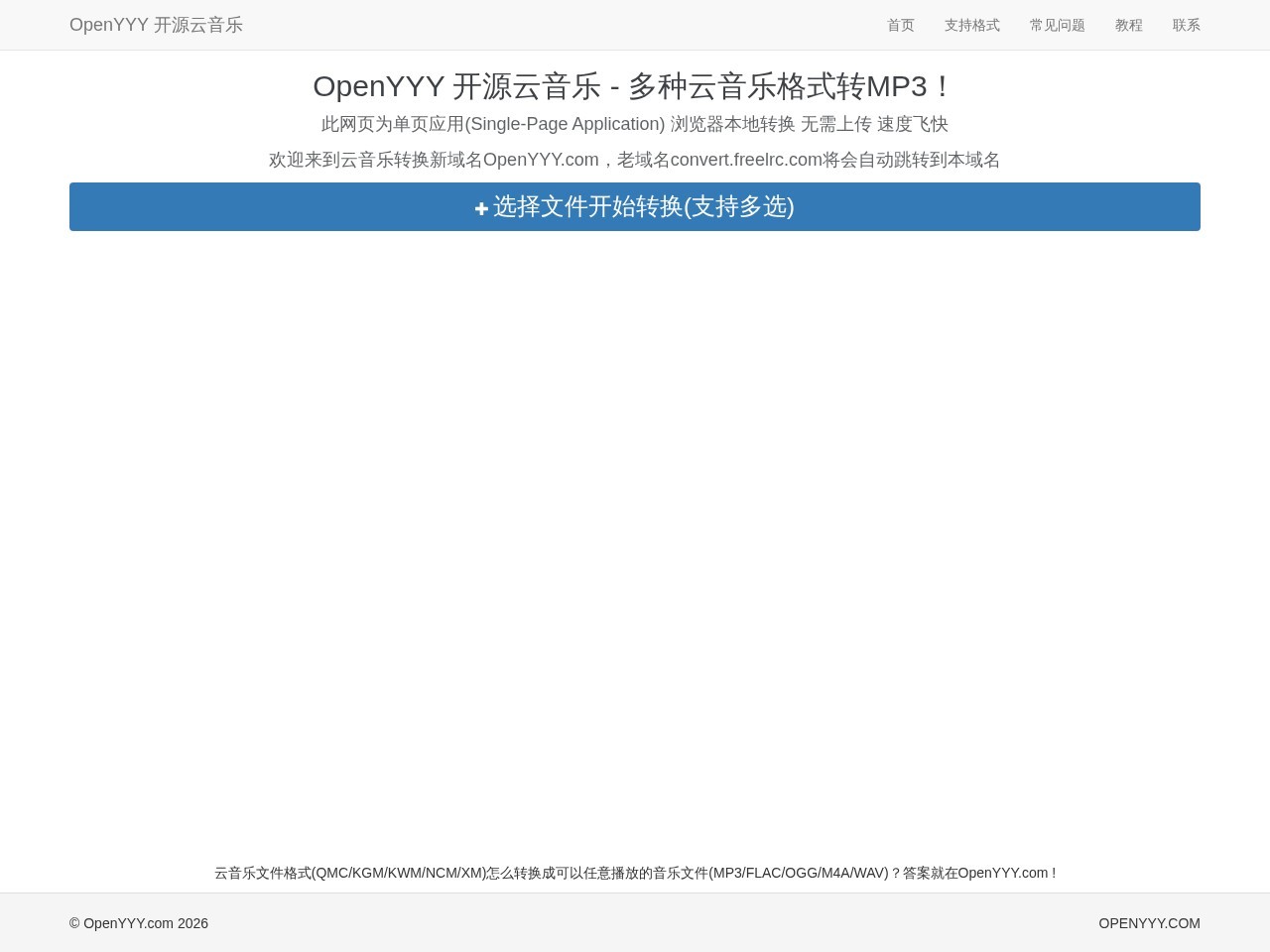This screenshot has width=1270, height=952.
Task: Click the 无需上传 速度飞快 subtitle text
Action: [x=874, y=124]
